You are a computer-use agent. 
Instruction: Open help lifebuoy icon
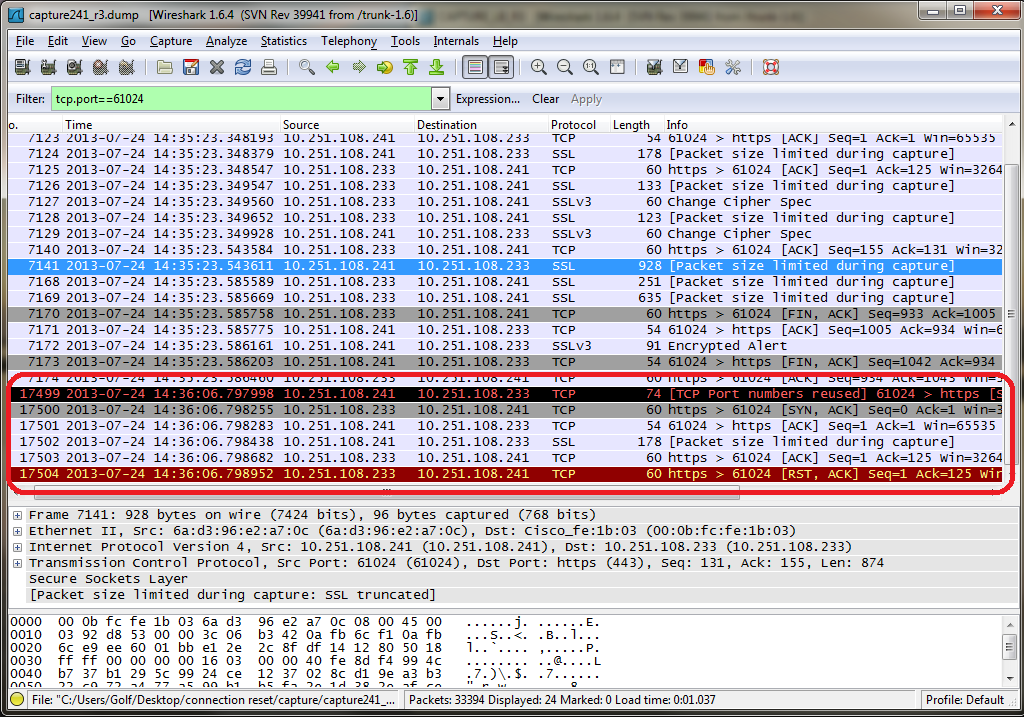click(x=771, y=67)
